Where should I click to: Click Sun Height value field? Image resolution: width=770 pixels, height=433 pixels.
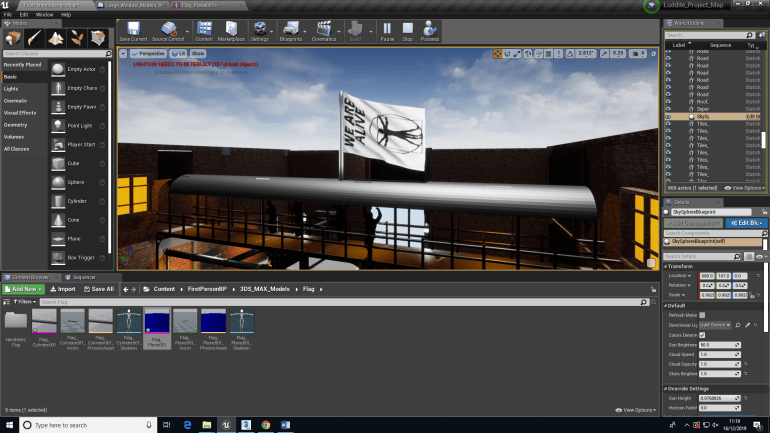click(719, 398)
